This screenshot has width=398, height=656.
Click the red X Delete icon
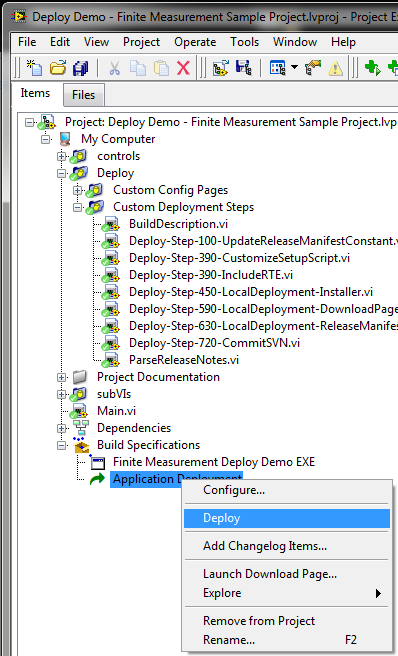(183, 68)
